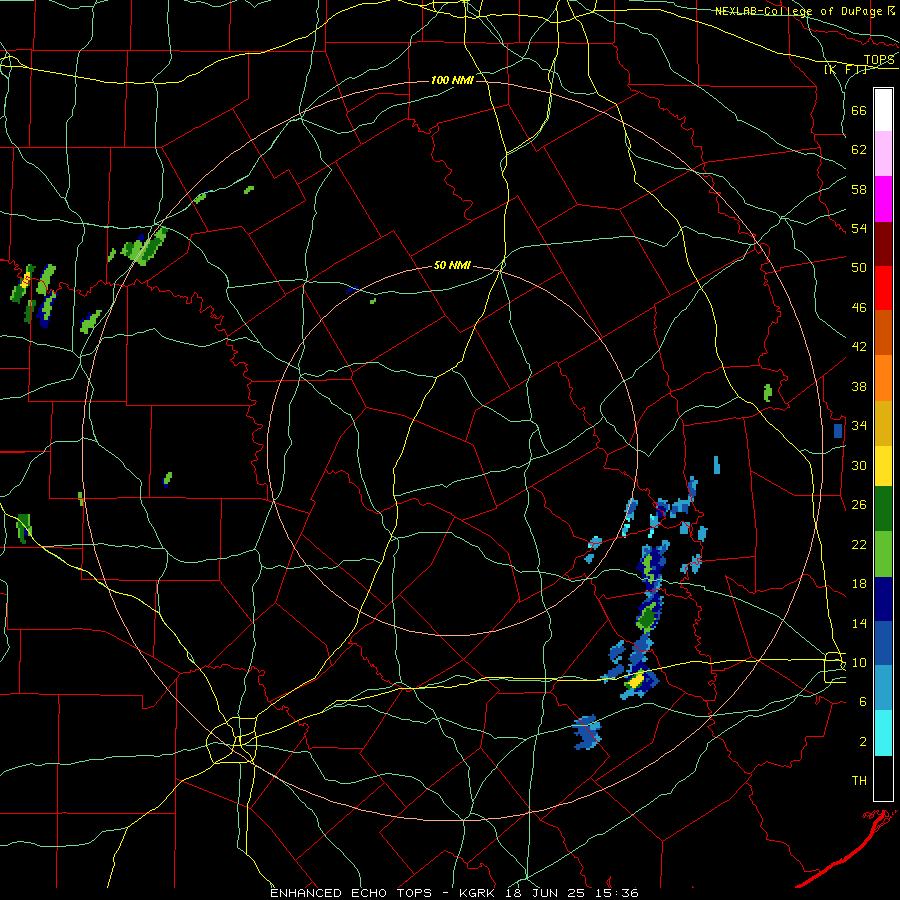This screenshot has width=900, height=900.
Task: Click the yellow-core echo in the southeast
Action: (635, 681)
